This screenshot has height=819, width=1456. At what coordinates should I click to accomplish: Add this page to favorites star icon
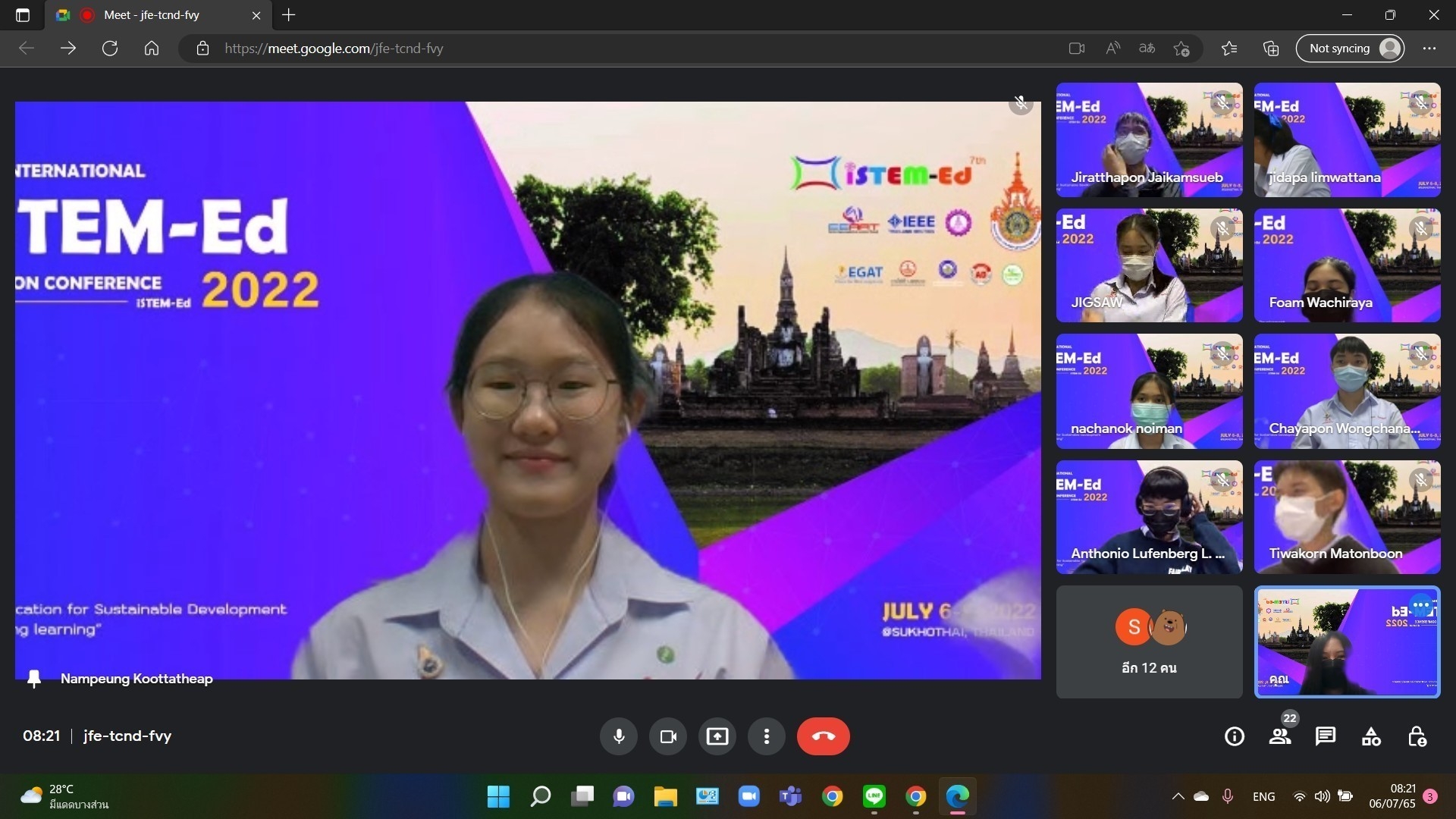[x=1181, y=49]
